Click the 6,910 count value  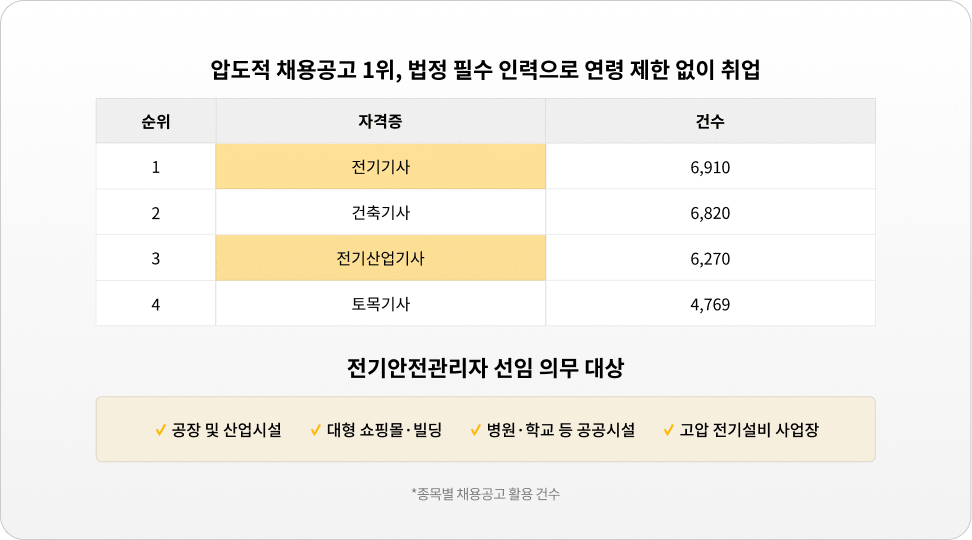coord(710,167)
